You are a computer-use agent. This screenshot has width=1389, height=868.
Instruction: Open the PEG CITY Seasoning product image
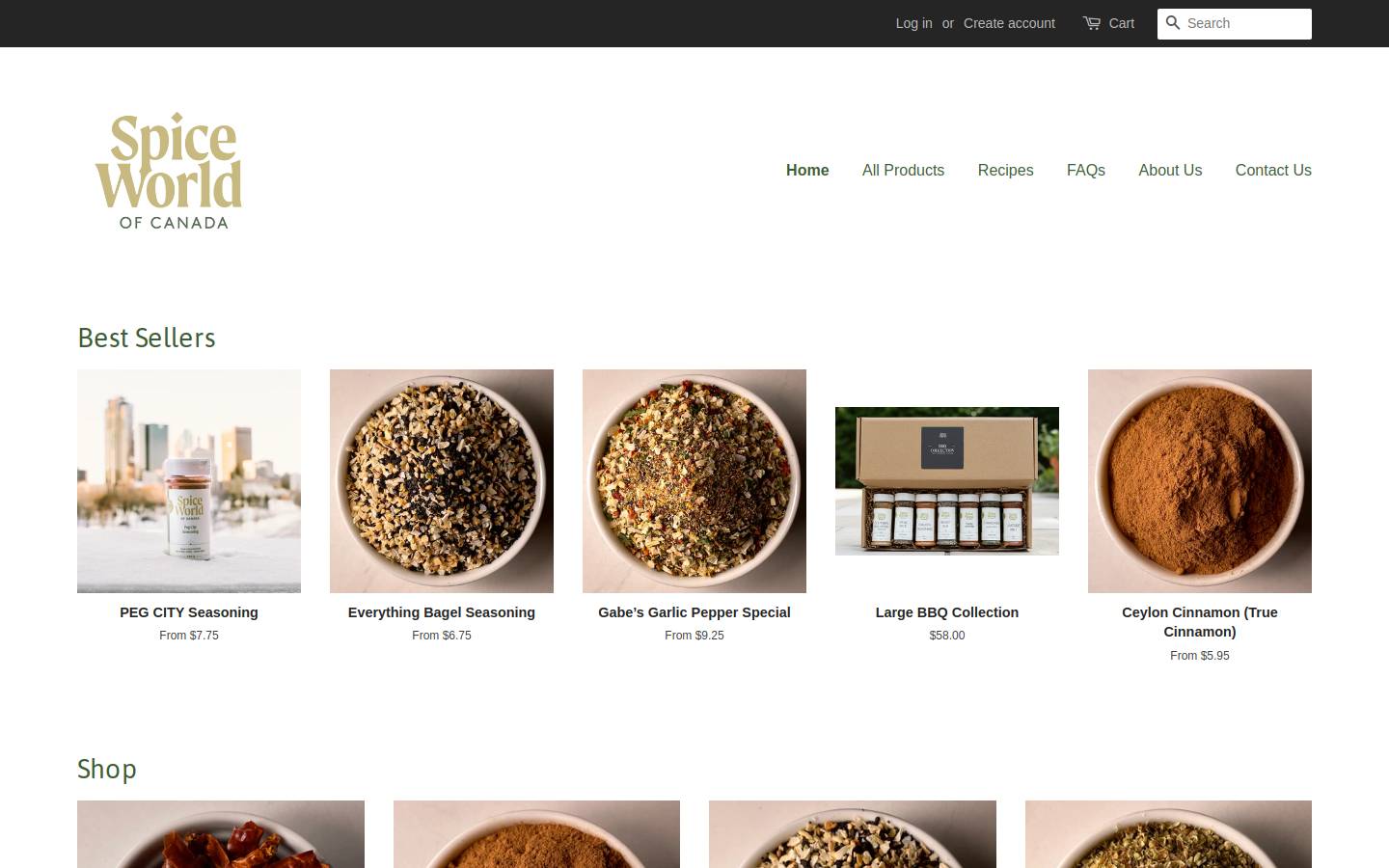(x=189, y=481)
